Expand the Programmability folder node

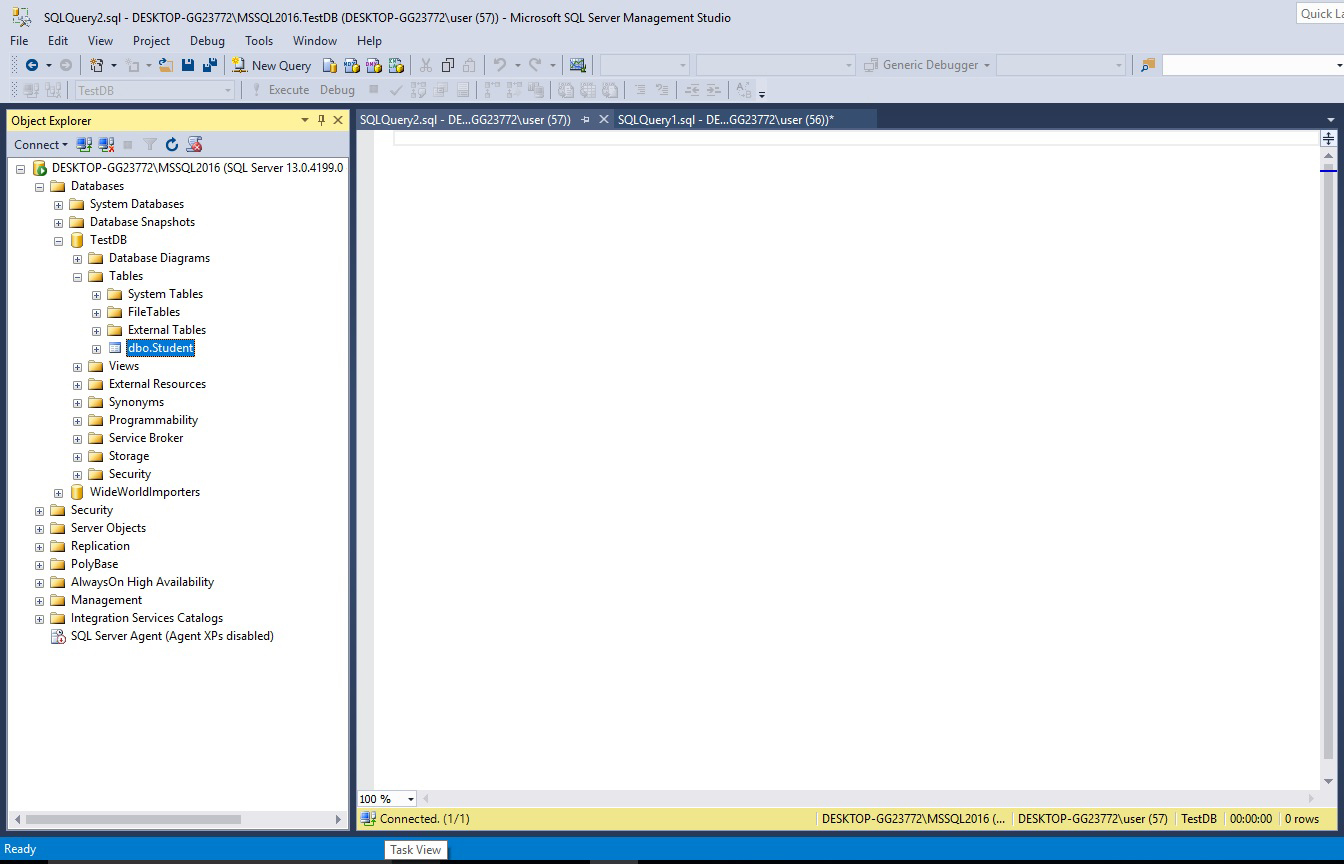(x=78, y=420)
